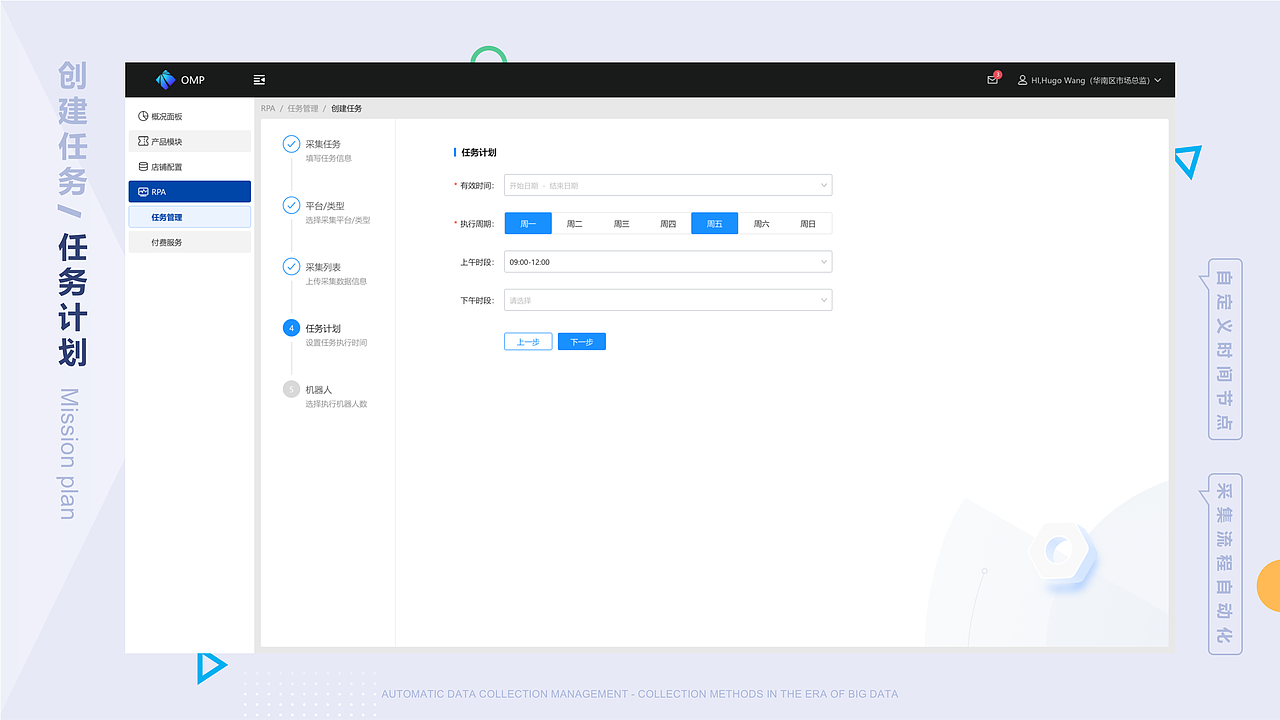The image size is (1280, 720).
Task: Click the 任务管理 breadcrumb link
Action: click(303, 108)
